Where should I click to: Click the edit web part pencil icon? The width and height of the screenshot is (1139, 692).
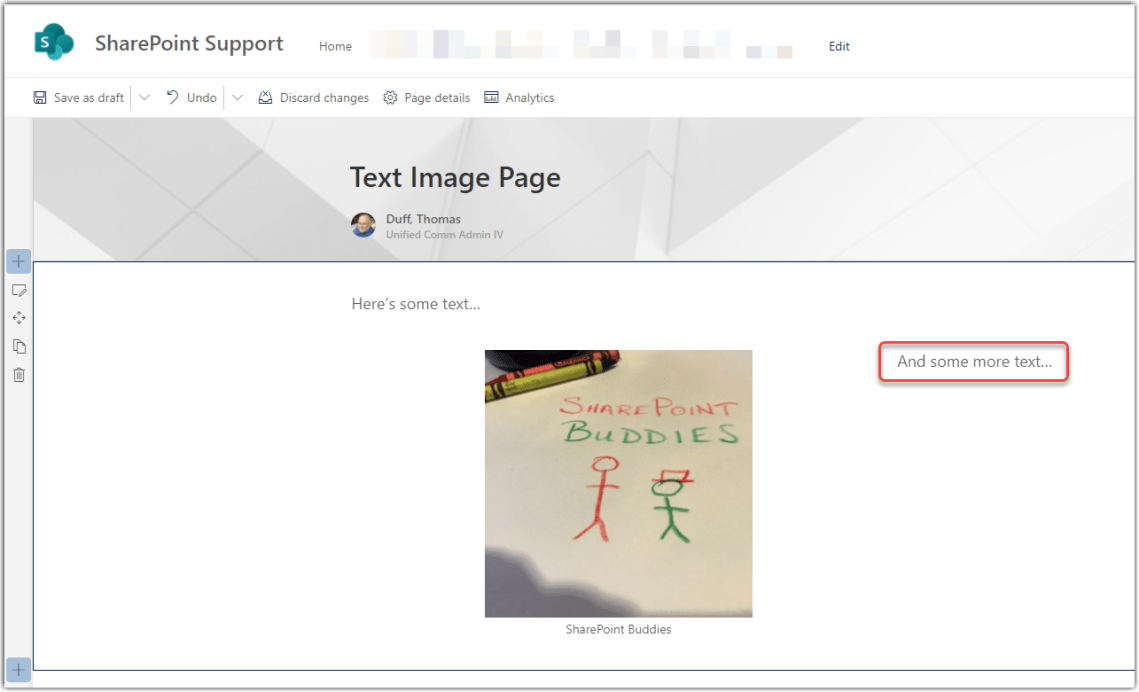pyautogui.click(x=18, y=290)
